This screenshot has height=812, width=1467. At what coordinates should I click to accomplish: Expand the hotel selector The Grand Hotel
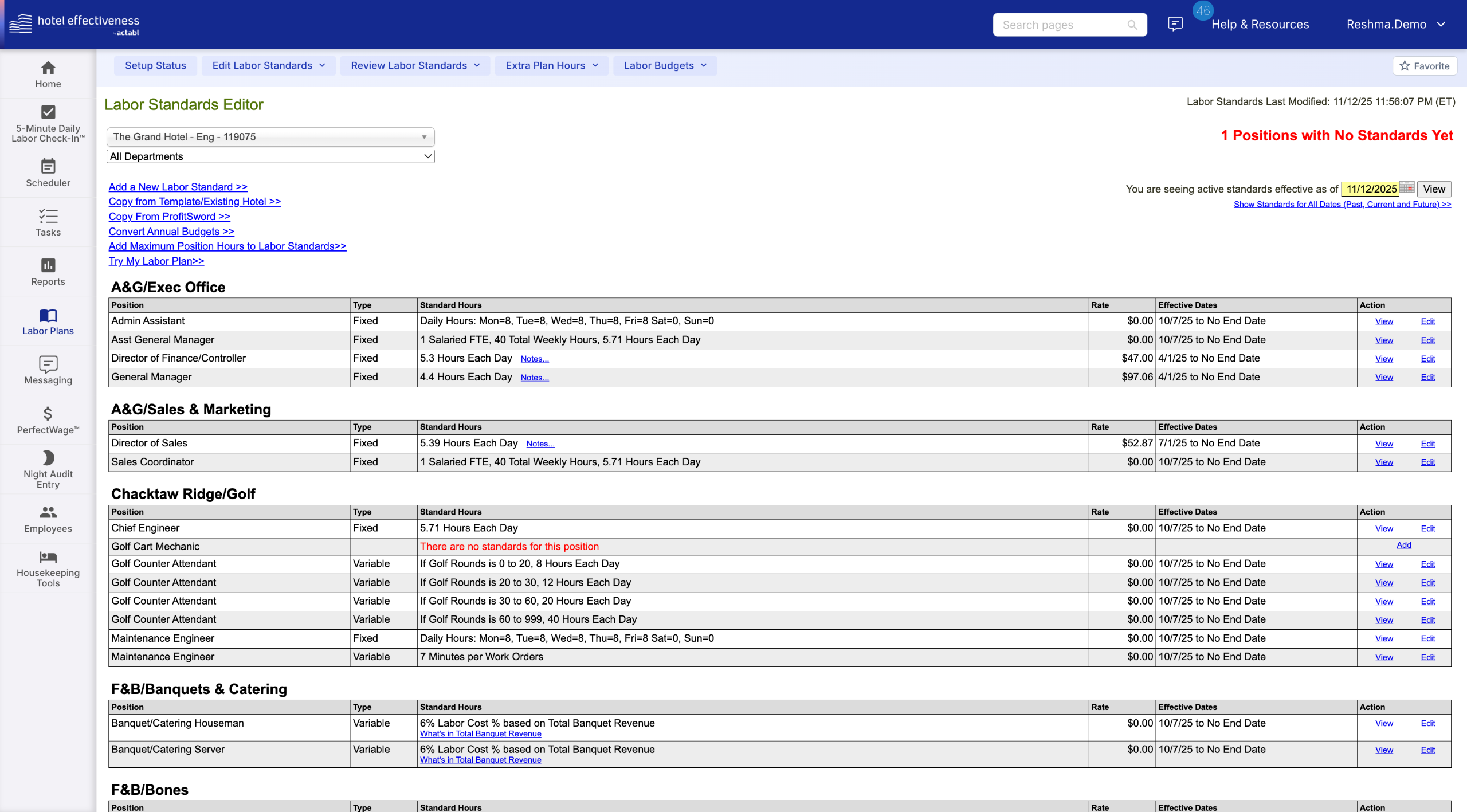(270, 137)
